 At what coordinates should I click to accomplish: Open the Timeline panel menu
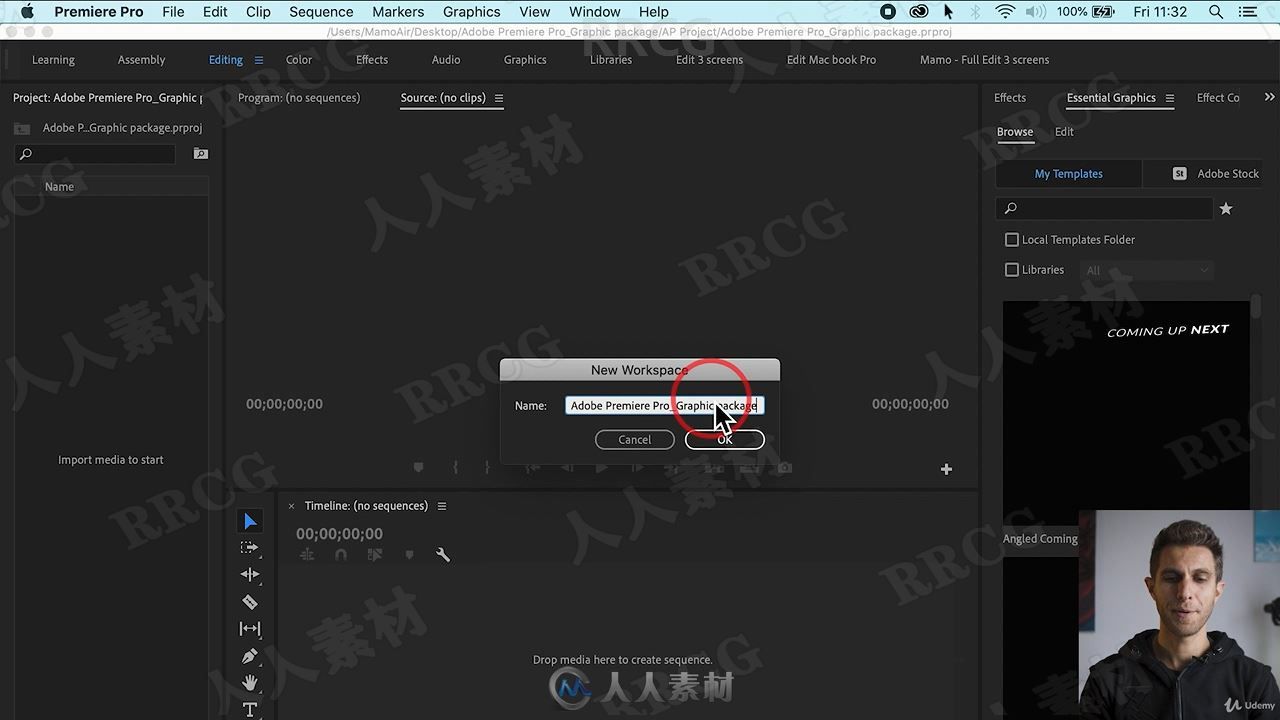pyautogui.click(x=442, y=506)
